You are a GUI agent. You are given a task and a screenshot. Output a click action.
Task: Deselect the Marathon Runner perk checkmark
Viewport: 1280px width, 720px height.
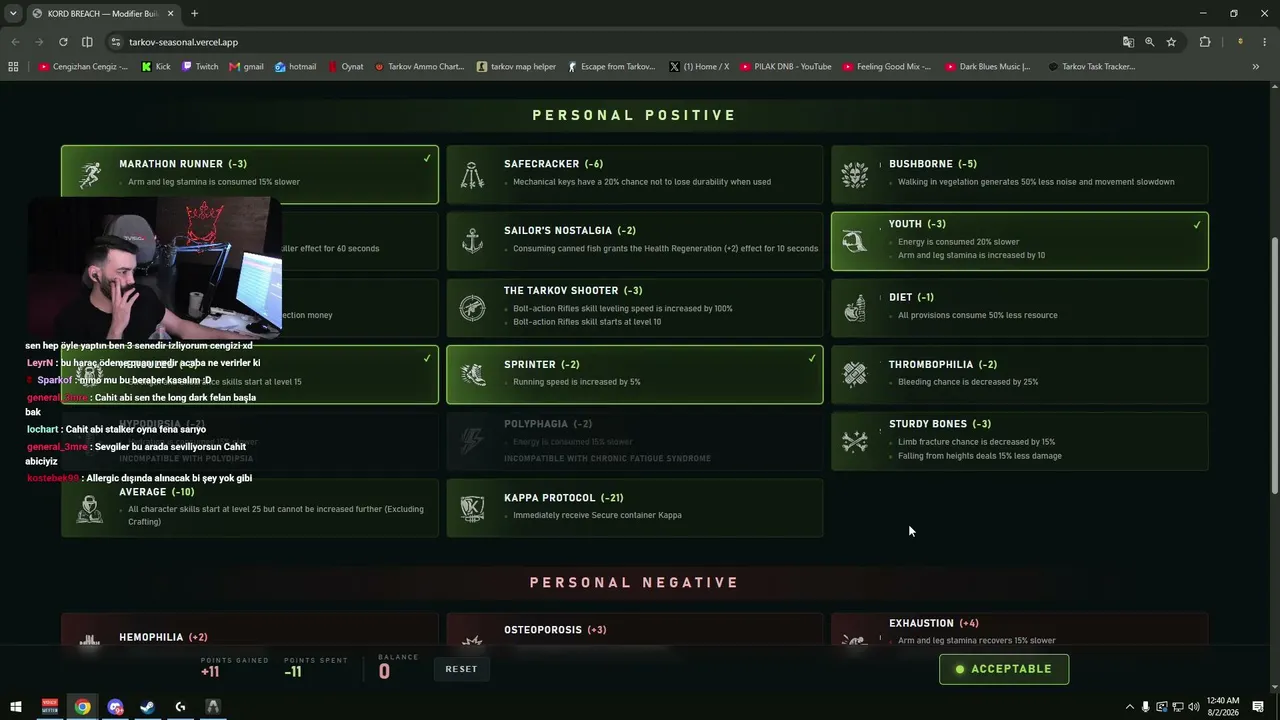point(427,158)
